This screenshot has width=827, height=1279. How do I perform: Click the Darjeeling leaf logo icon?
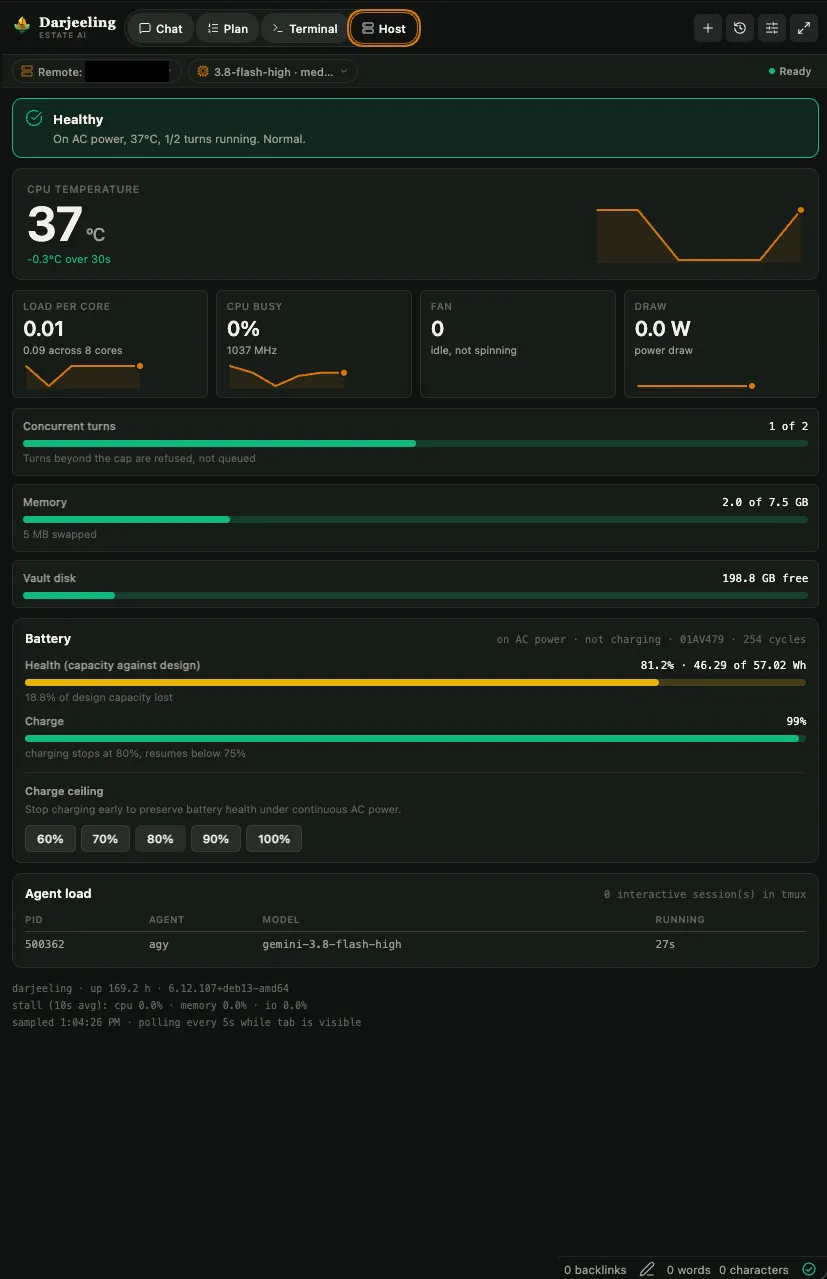coord(22,23)
